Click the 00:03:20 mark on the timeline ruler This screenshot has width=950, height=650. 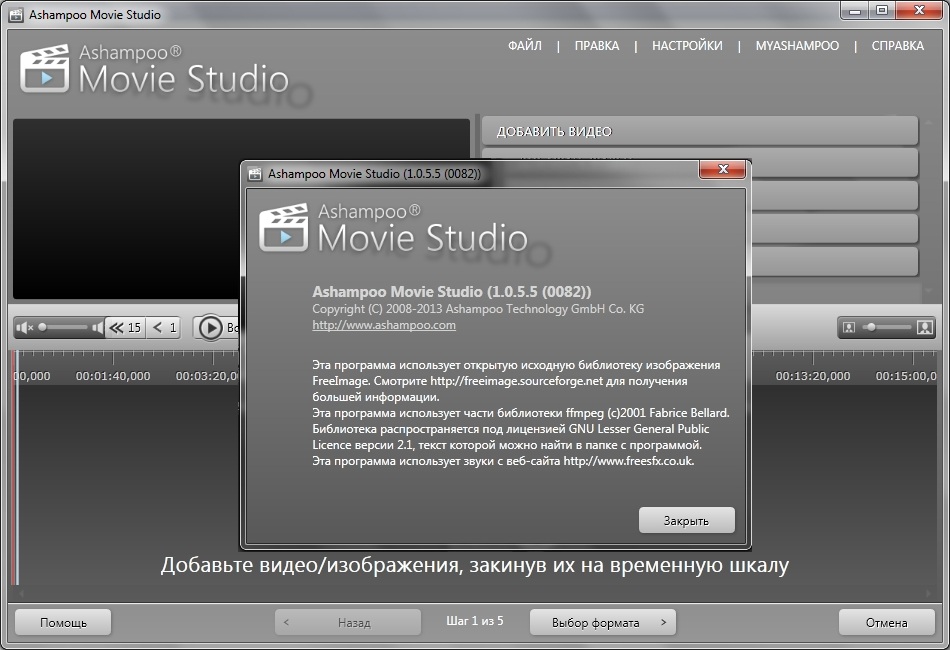(x=208, y=376)
